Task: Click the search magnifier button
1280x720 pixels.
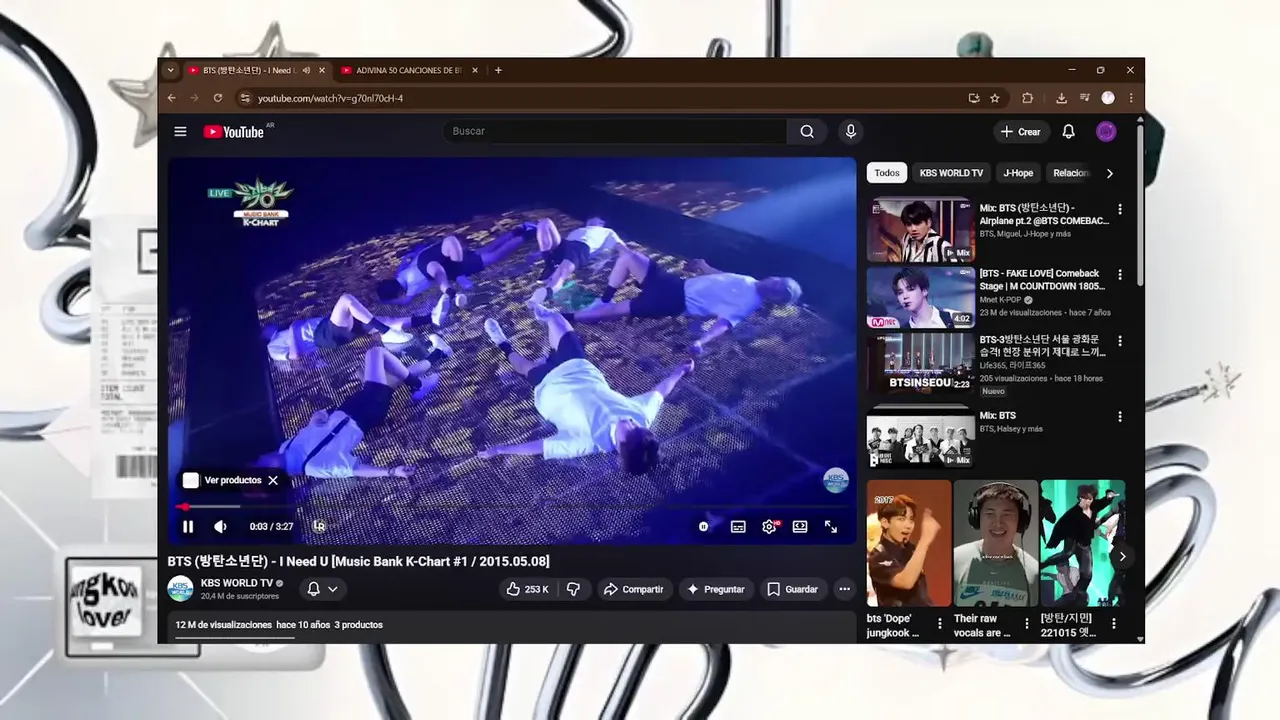Action: (x=807, y=131)
